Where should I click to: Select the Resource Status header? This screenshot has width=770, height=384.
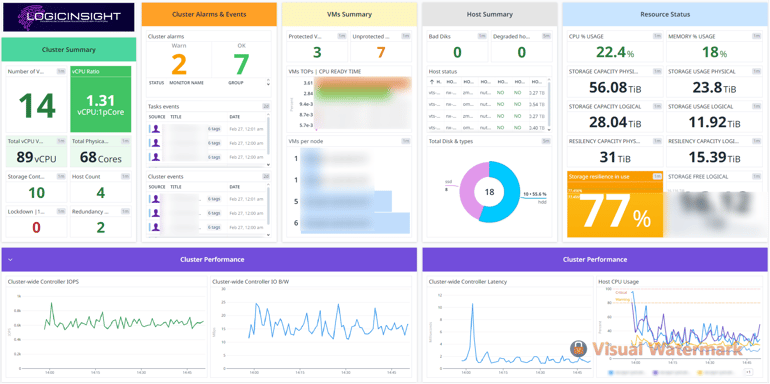point(665,14)
